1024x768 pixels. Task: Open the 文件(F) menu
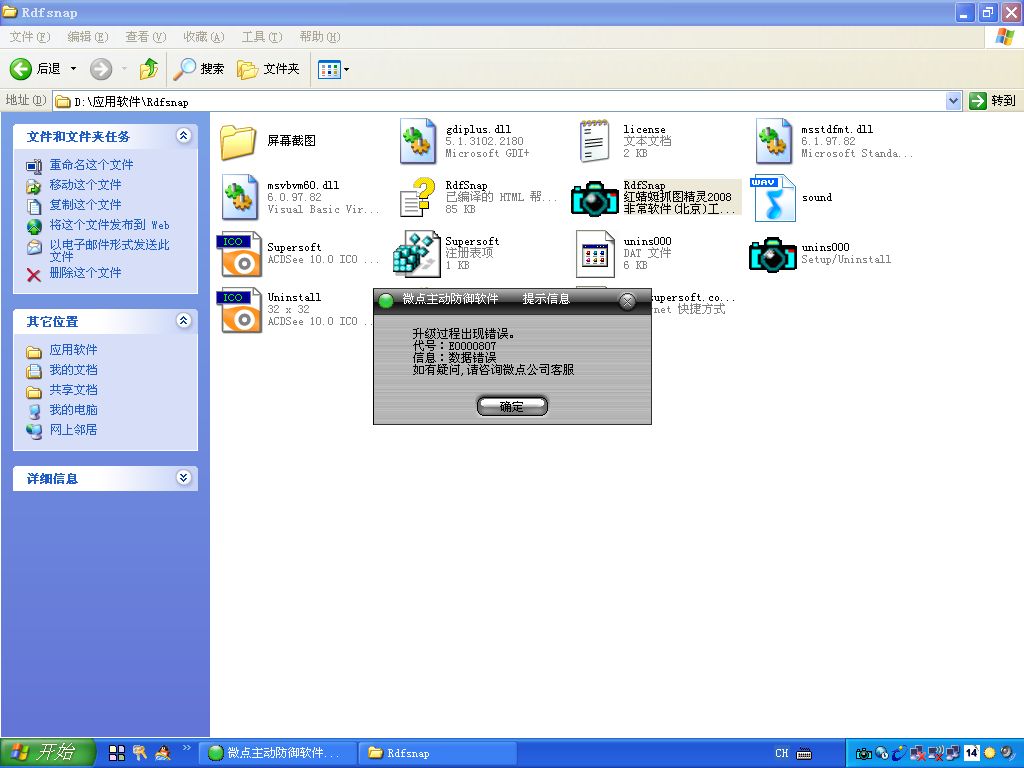pyautogui.click(x=30, y=37)
